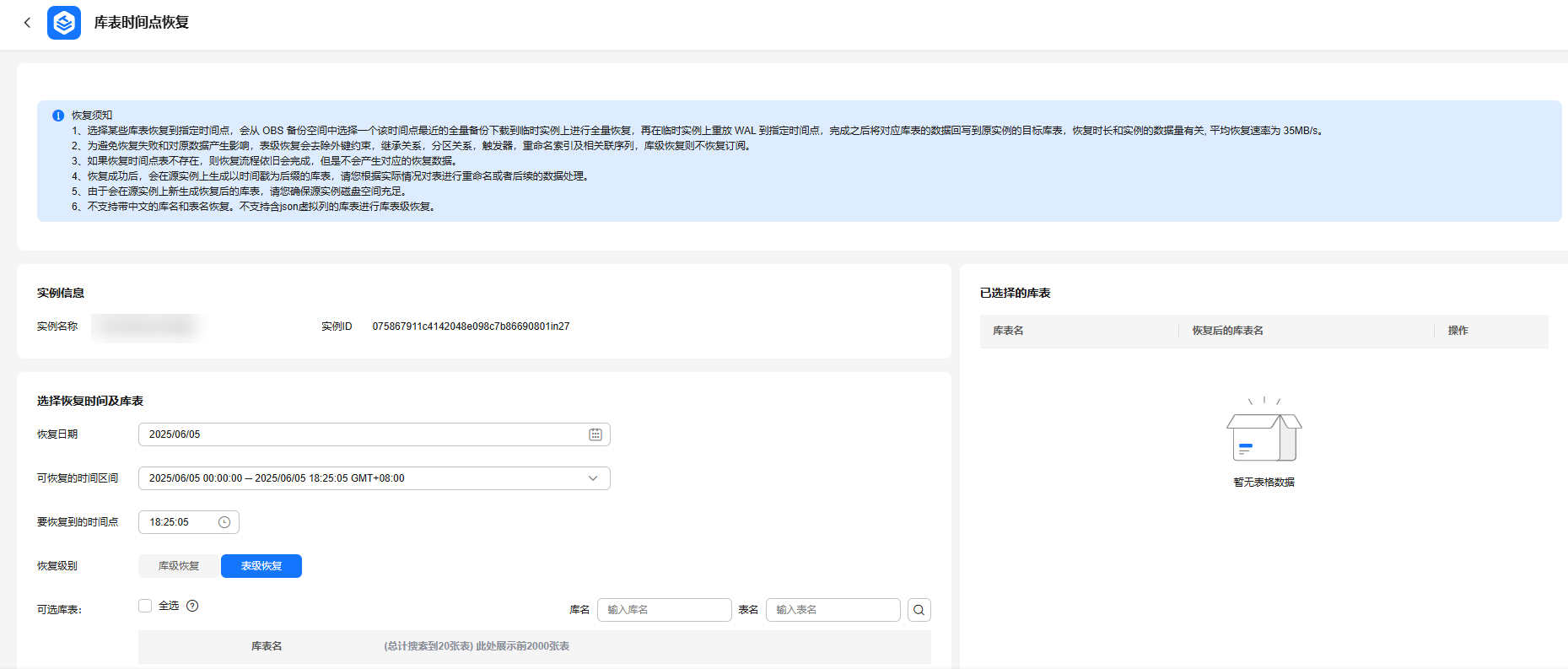Click the 操作 column header
1568x669 pixels.
pyautogui.click(x=1458, y=331)
